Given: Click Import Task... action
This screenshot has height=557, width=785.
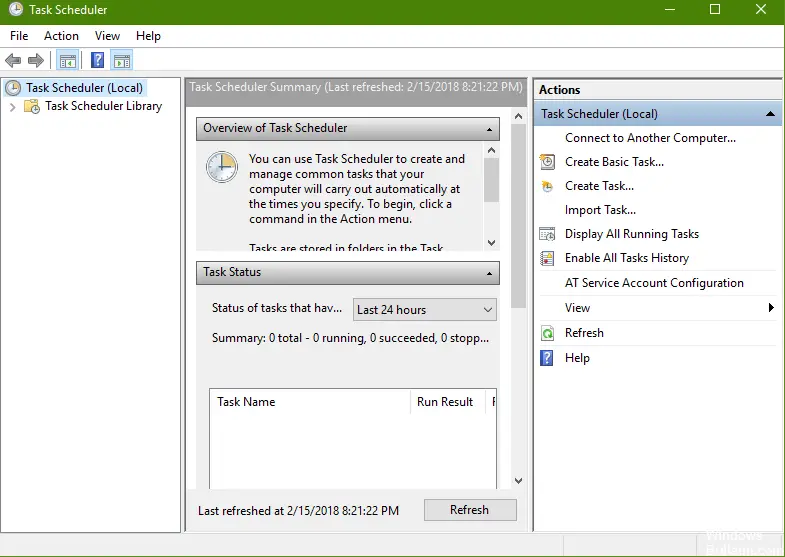Looking at the screenshot, I should click(x=600, y=210).
